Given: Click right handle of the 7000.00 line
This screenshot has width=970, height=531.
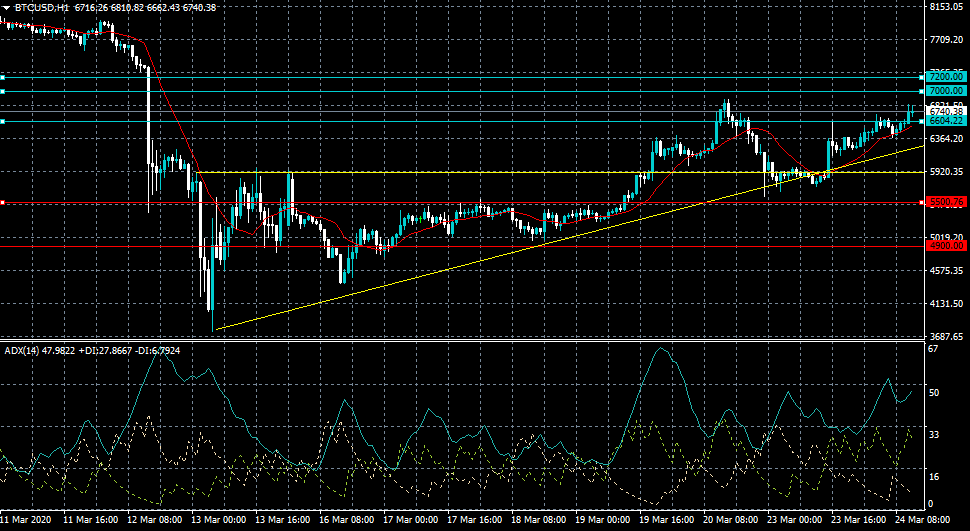Looking at the screenshot, I should coord(922,92).
